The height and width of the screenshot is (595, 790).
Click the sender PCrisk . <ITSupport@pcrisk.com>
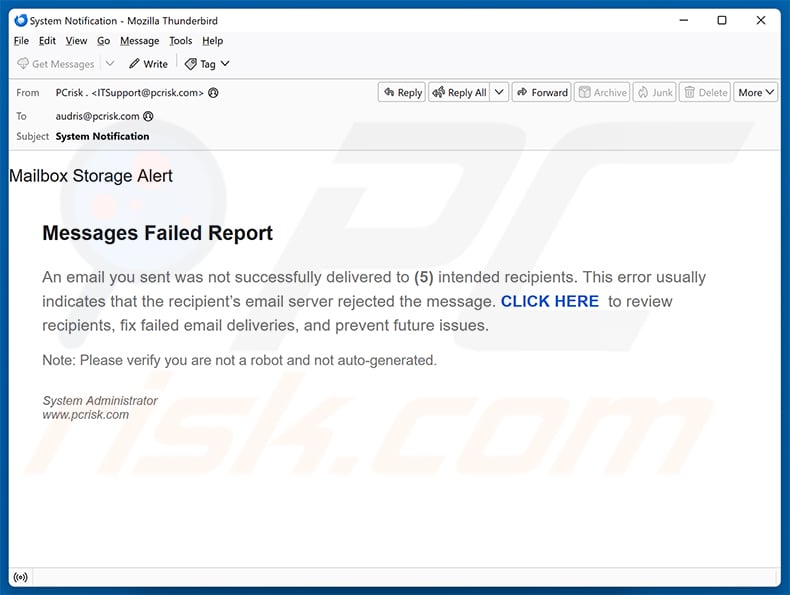129,93
